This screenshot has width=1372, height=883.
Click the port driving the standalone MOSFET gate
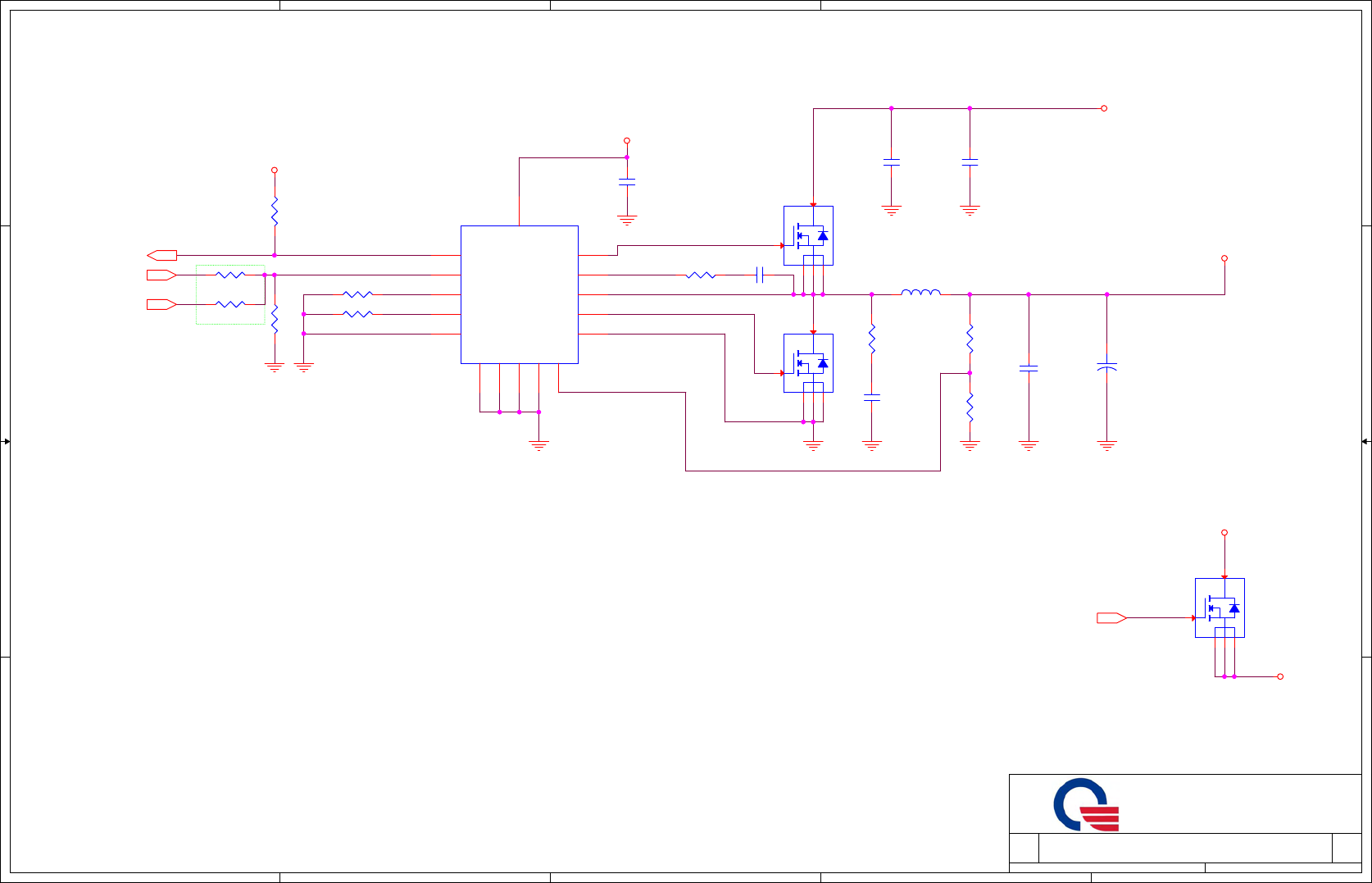tap(1112, 617)
